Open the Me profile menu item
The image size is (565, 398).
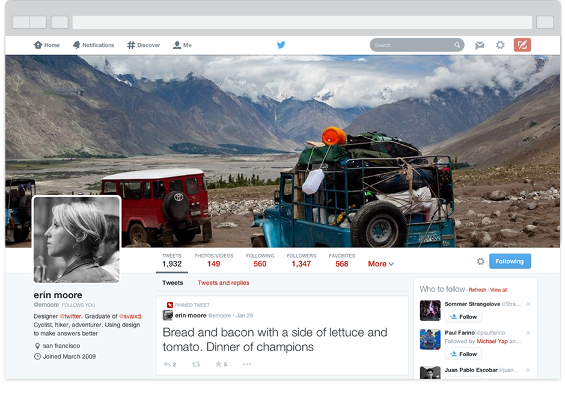[182, 45]
